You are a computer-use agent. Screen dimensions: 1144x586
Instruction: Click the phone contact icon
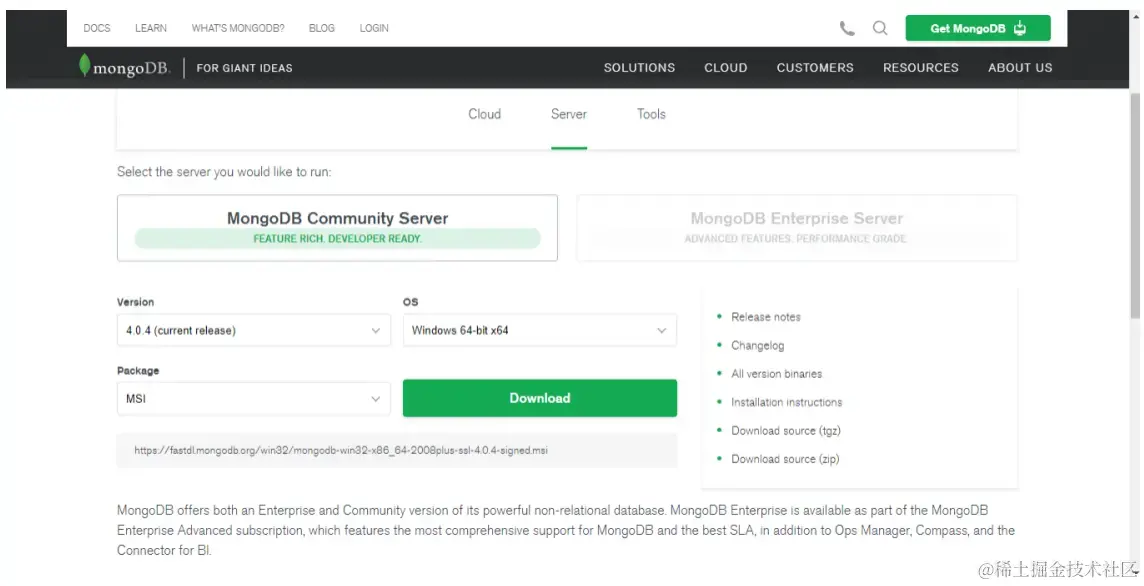(847, 28)
